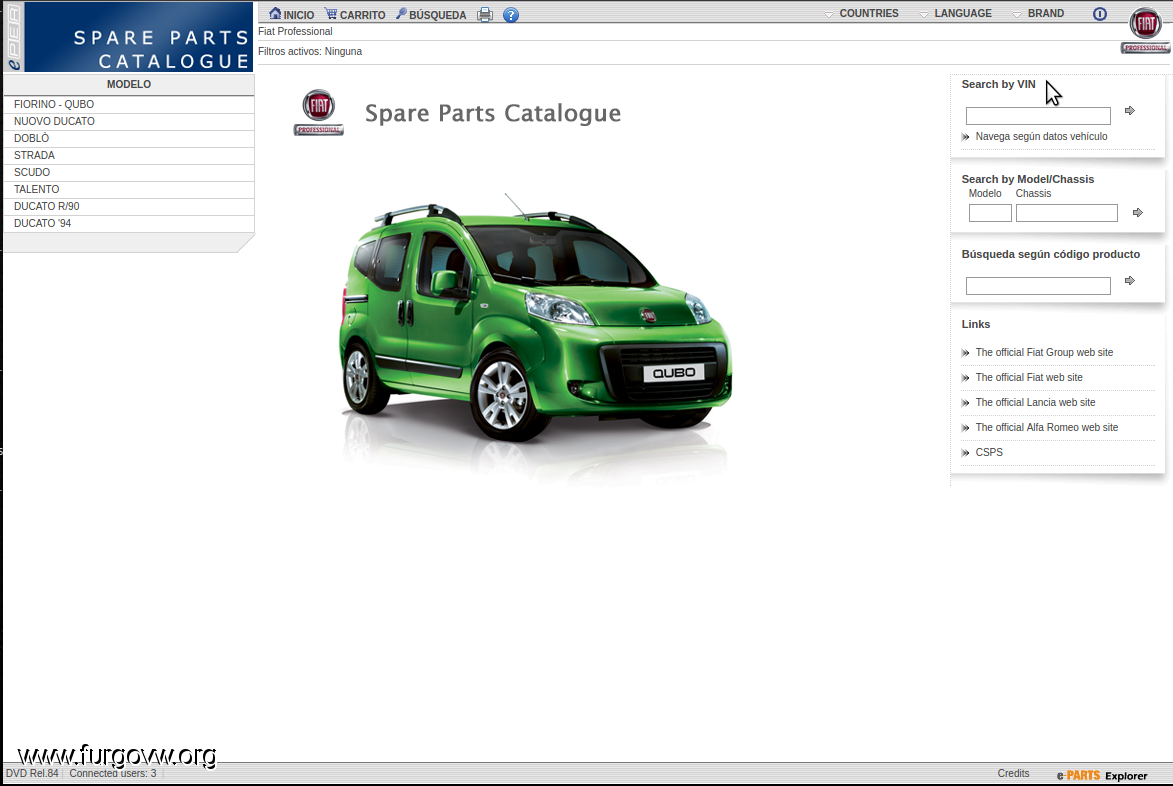Viewport: 1173px width, 786px height.
Task: Select TALENTO model
Action: click(129, 190)
